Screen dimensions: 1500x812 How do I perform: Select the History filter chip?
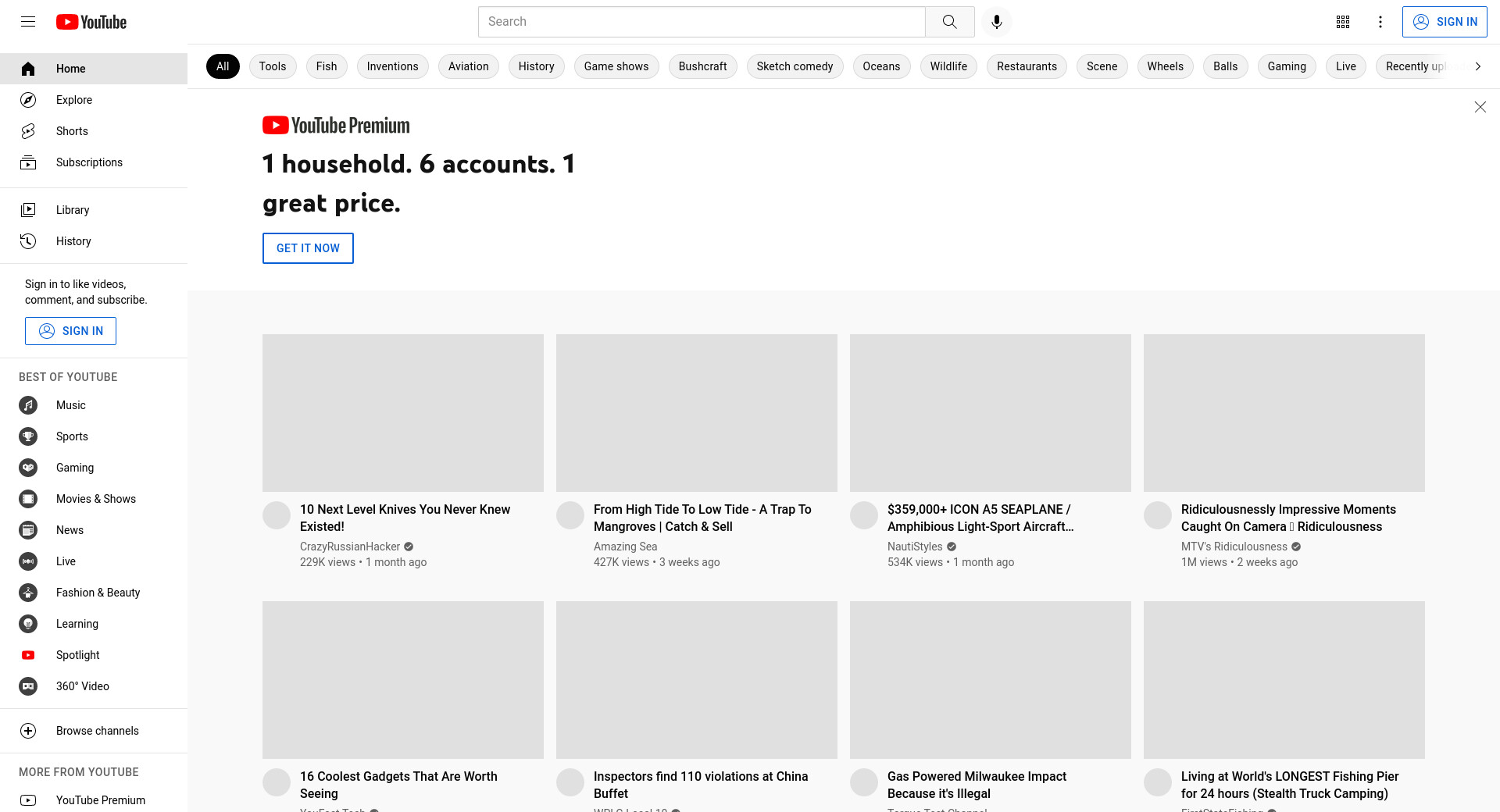pos(537,66)
